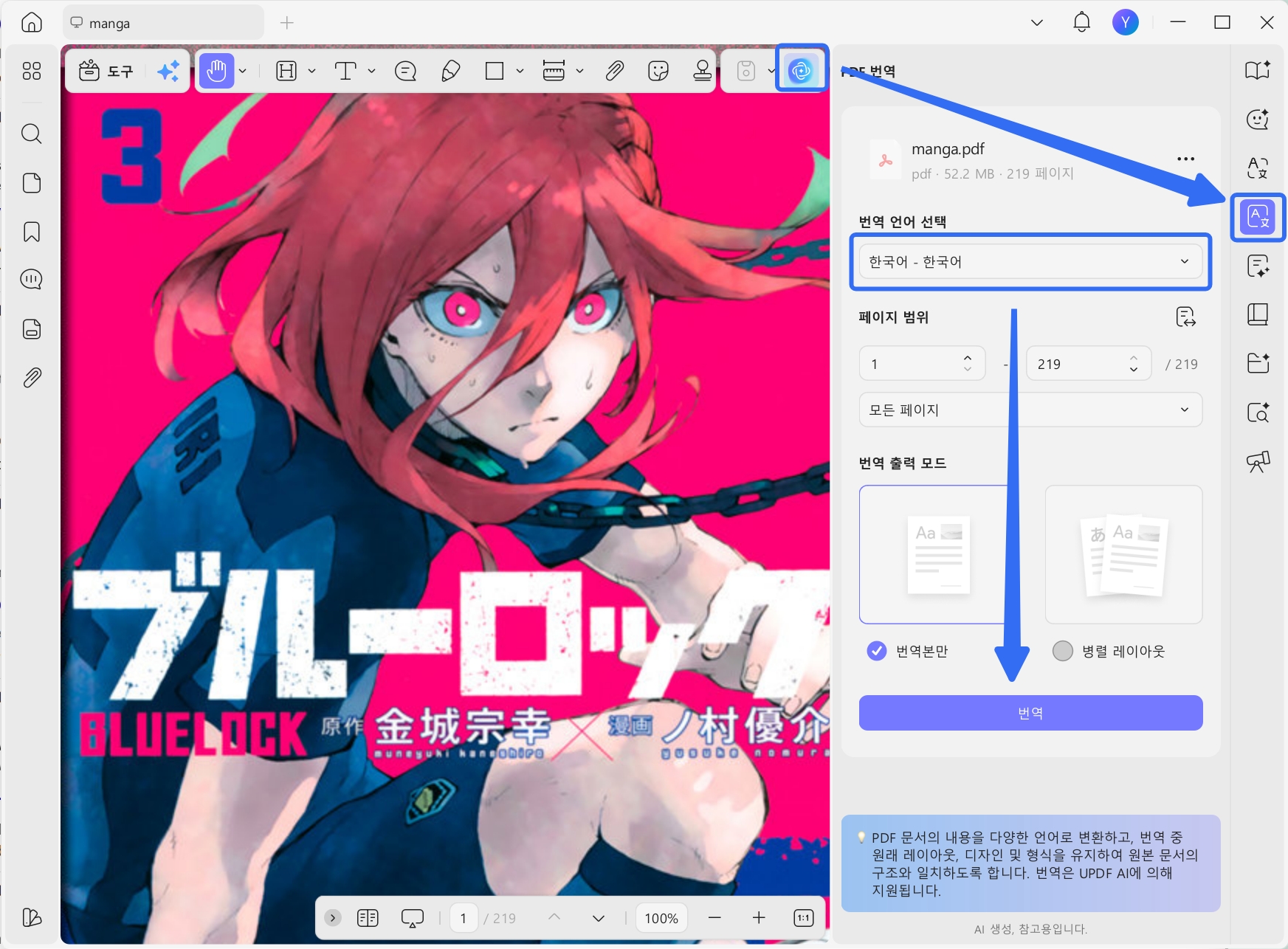Click the 1:1 actual size button

[803, 918]
